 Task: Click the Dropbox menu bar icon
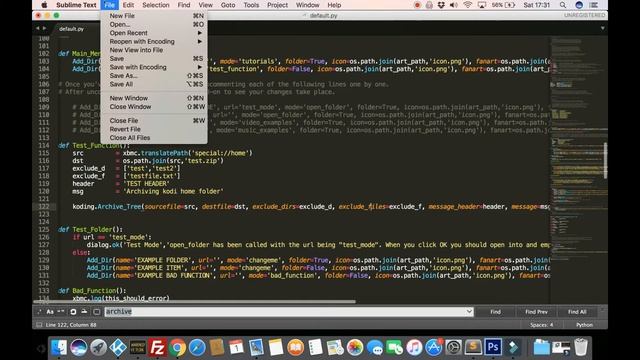(x=441, y=5)
